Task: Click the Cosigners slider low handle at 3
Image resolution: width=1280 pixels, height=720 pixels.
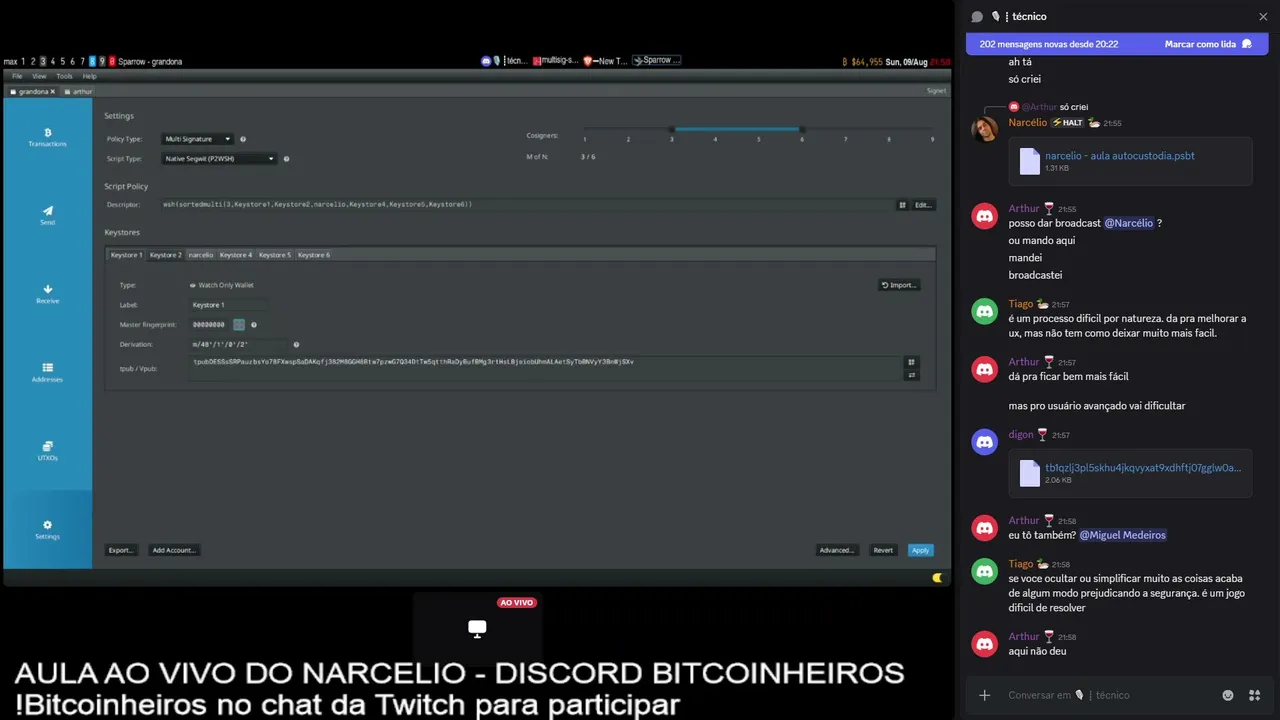Action: (672, 129)
